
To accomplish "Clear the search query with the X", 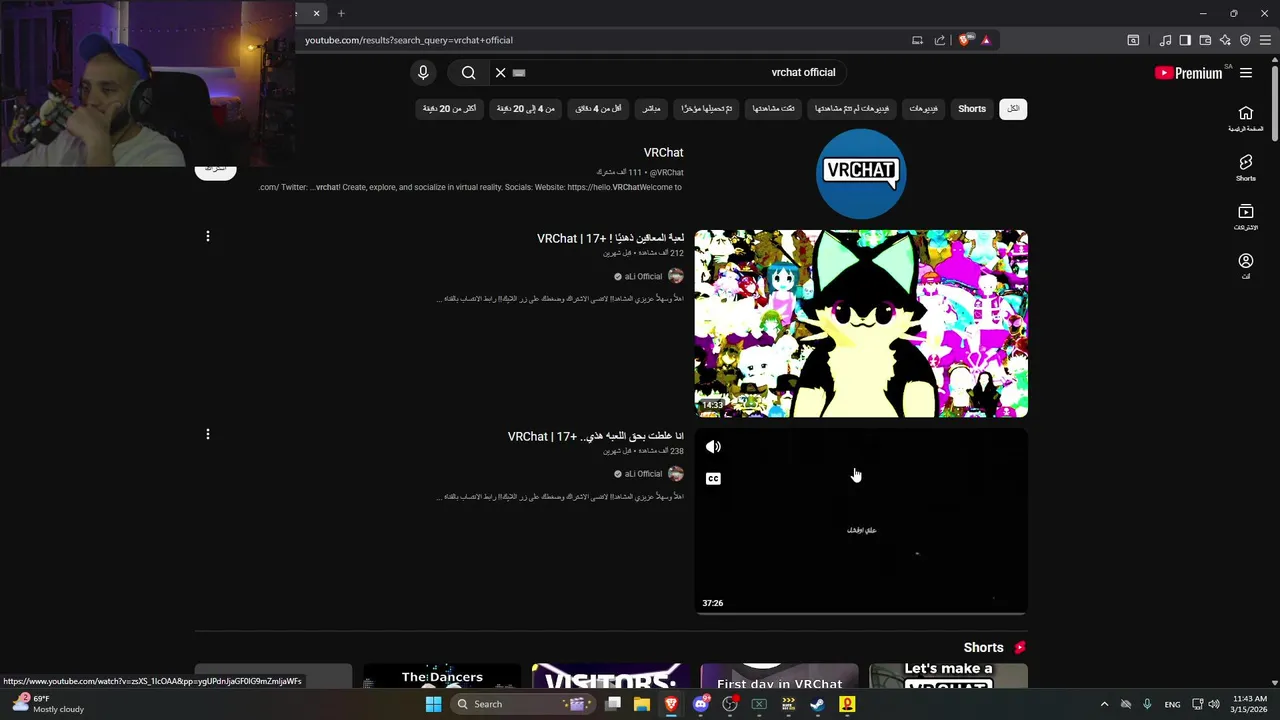I will click(x=501, y=72).
